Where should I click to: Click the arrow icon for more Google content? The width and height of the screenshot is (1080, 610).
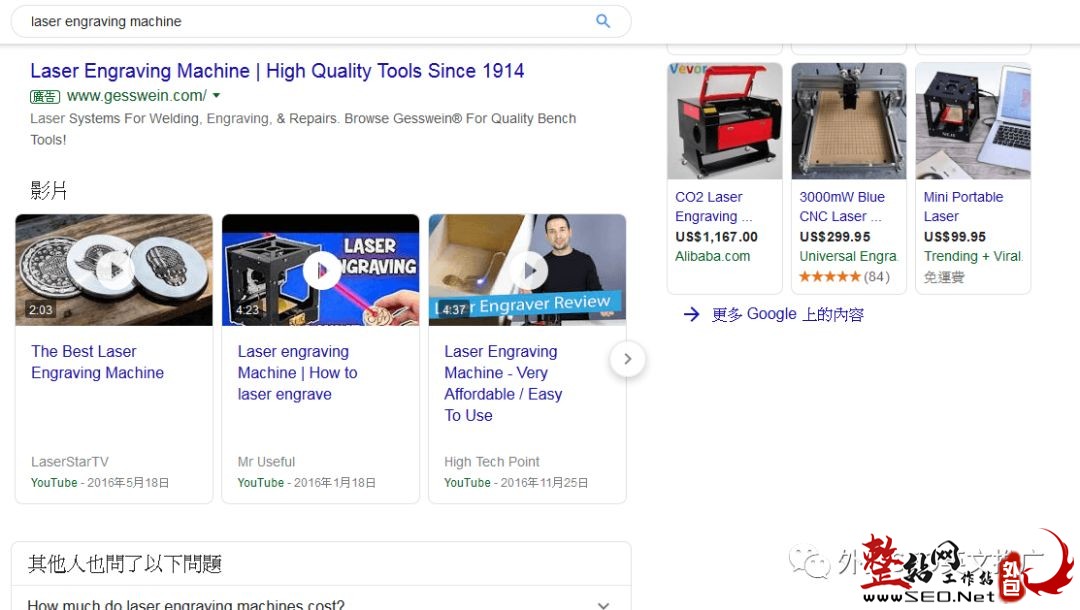692,315
